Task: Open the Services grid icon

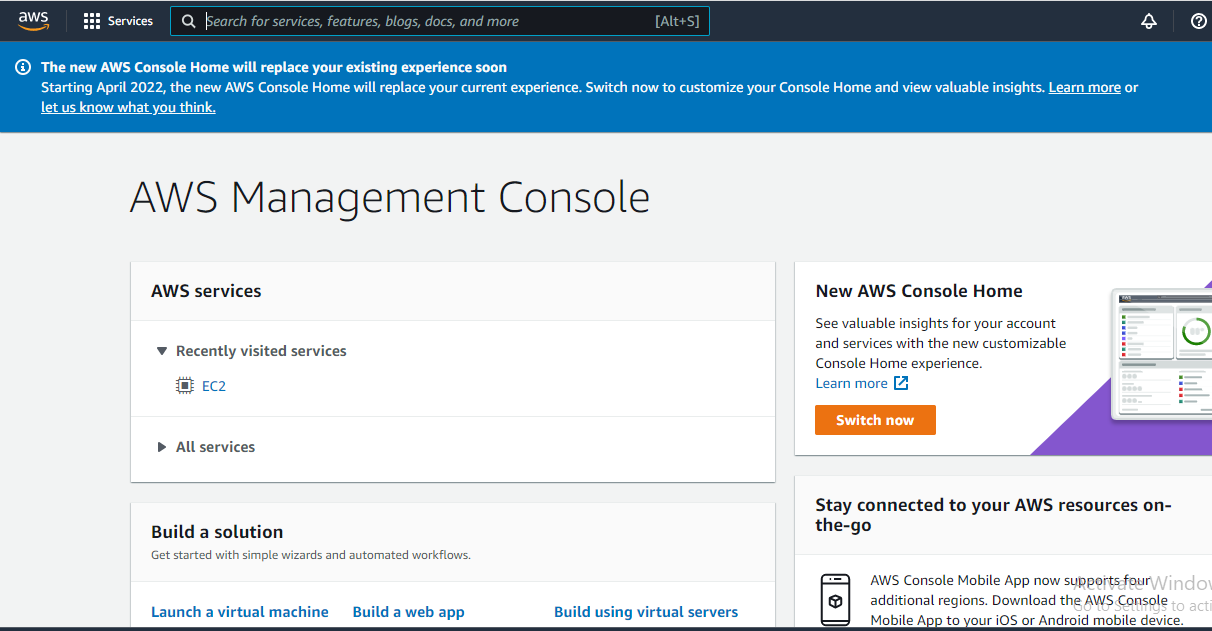Action: tap(91, 20)
